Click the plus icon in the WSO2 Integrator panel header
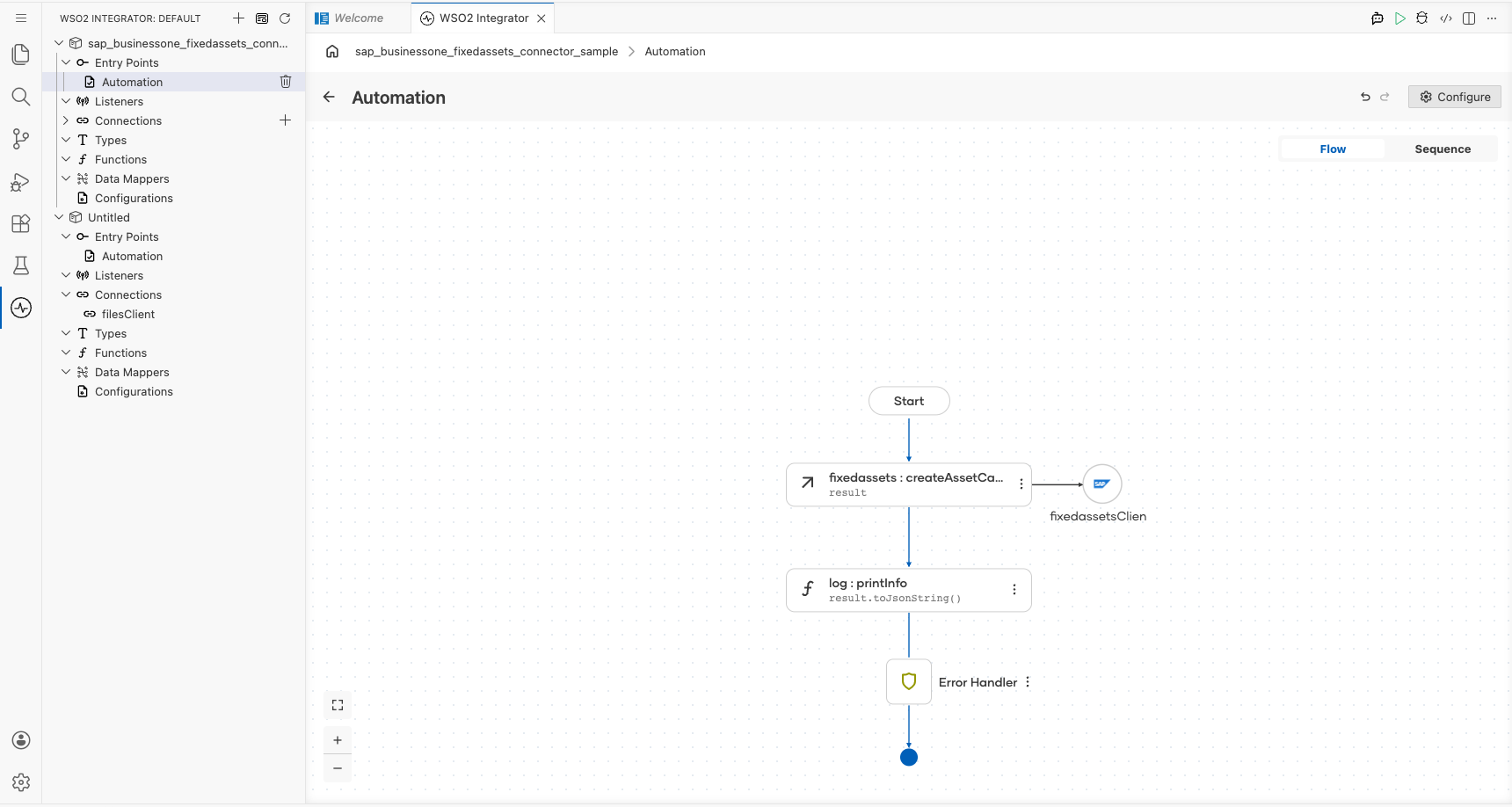1512x807 pixels. point(238,18)
